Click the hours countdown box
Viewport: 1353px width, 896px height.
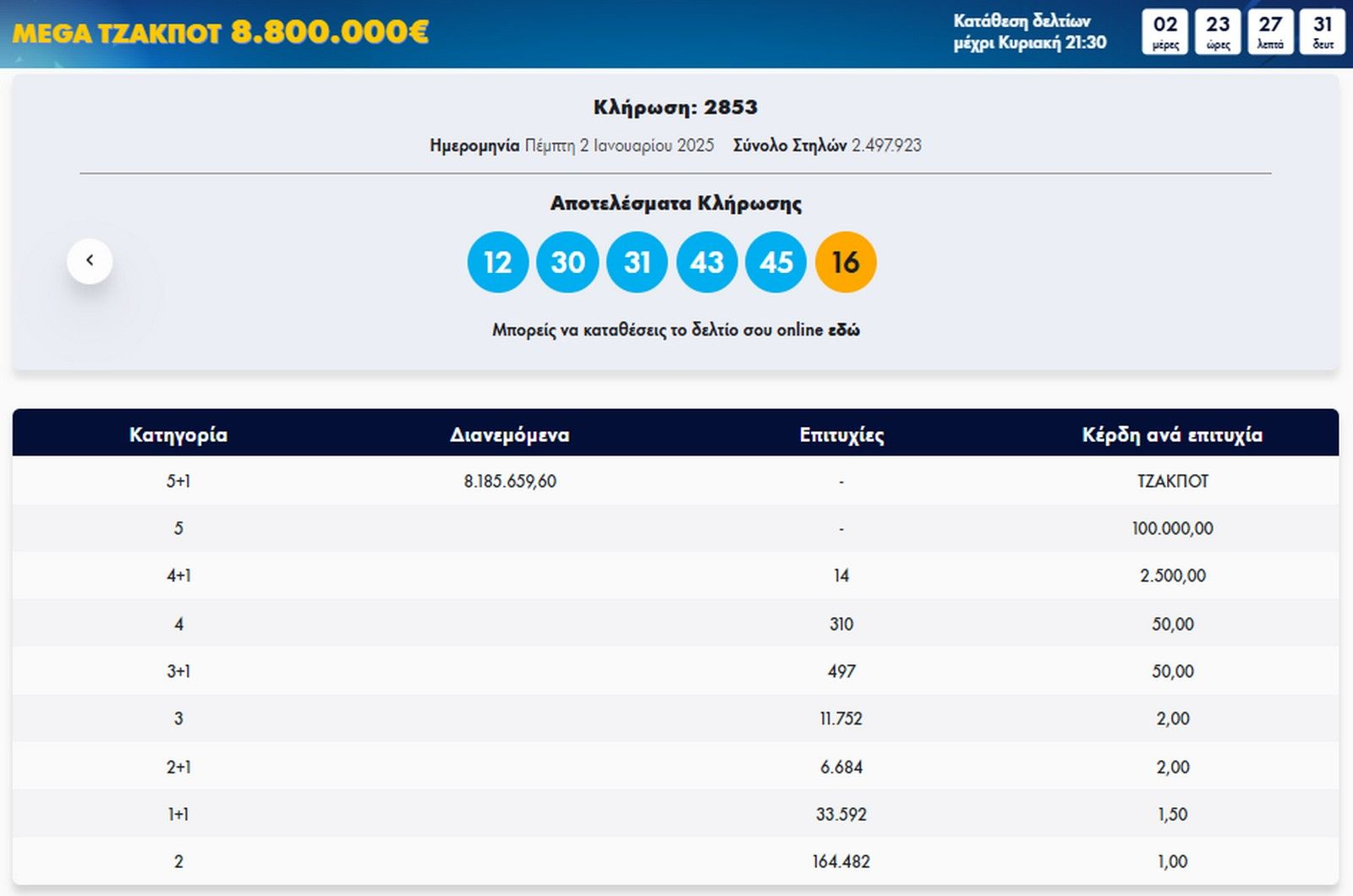coord(1218,32)
